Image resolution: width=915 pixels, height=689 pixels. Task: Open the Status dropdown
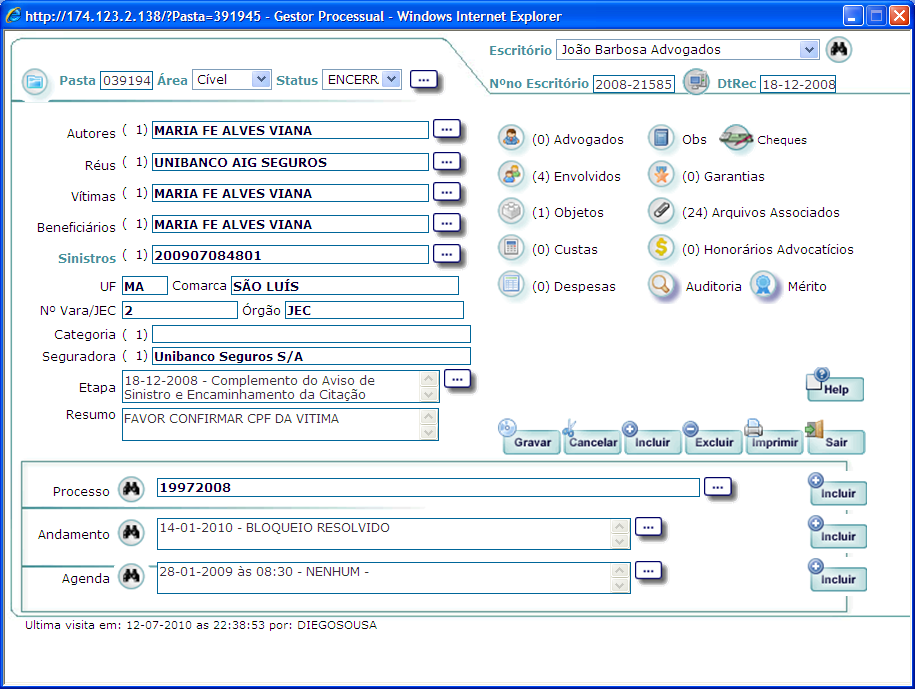point(392,79)
